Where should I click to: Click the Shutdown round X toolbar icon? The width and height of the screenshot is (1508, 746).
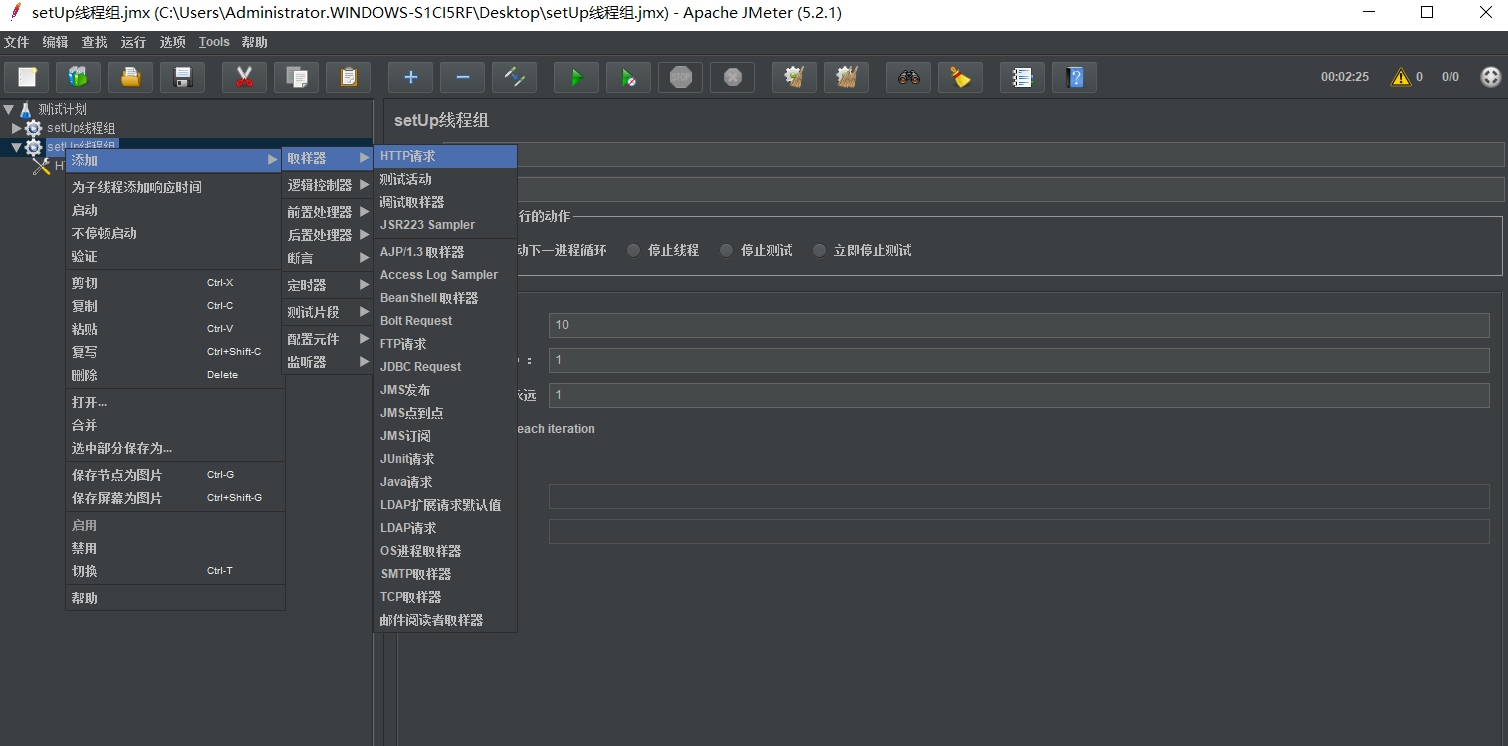[733, 77]
